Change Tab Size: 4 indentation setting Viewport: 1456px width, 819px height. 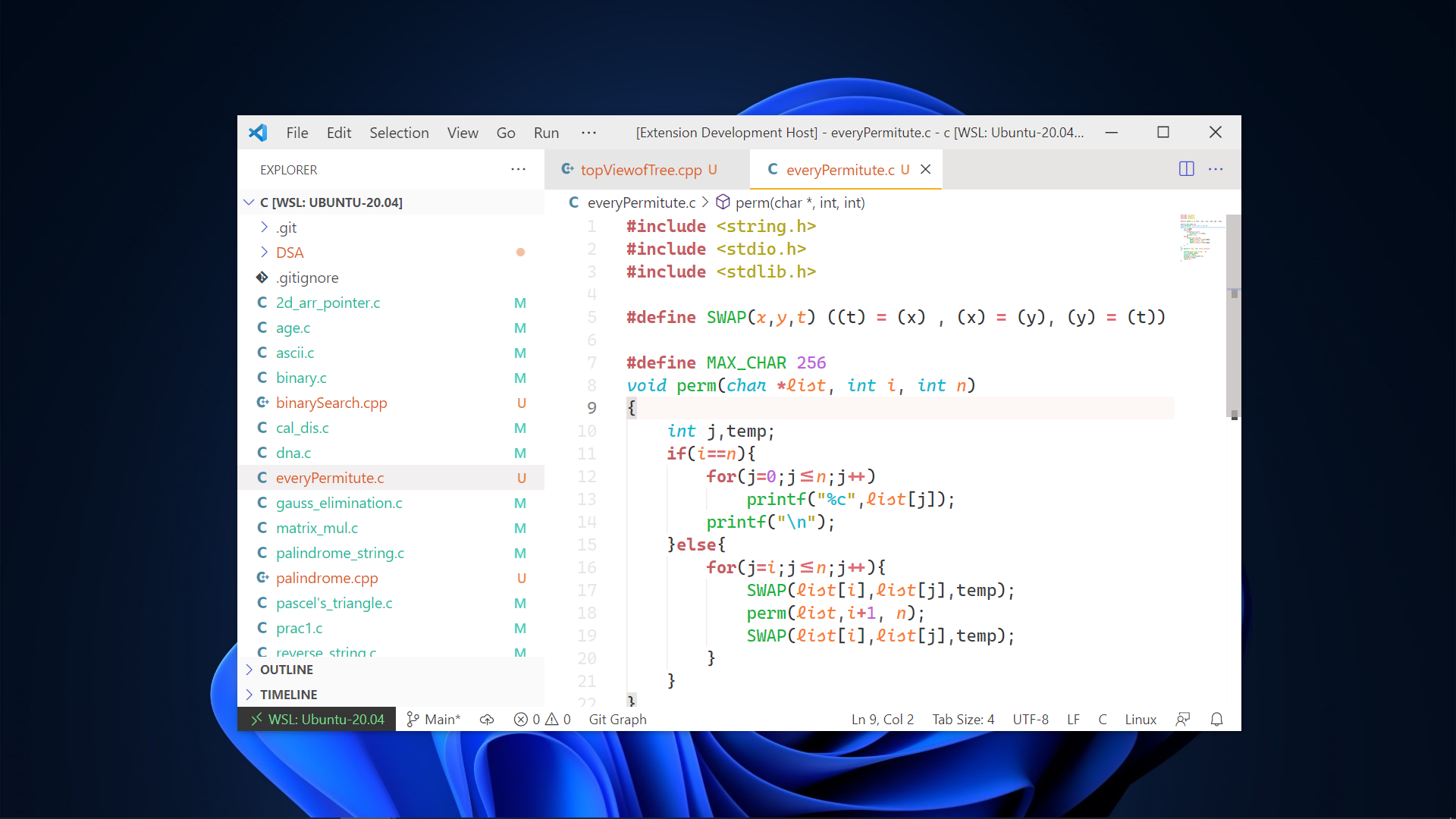[963, 719]
